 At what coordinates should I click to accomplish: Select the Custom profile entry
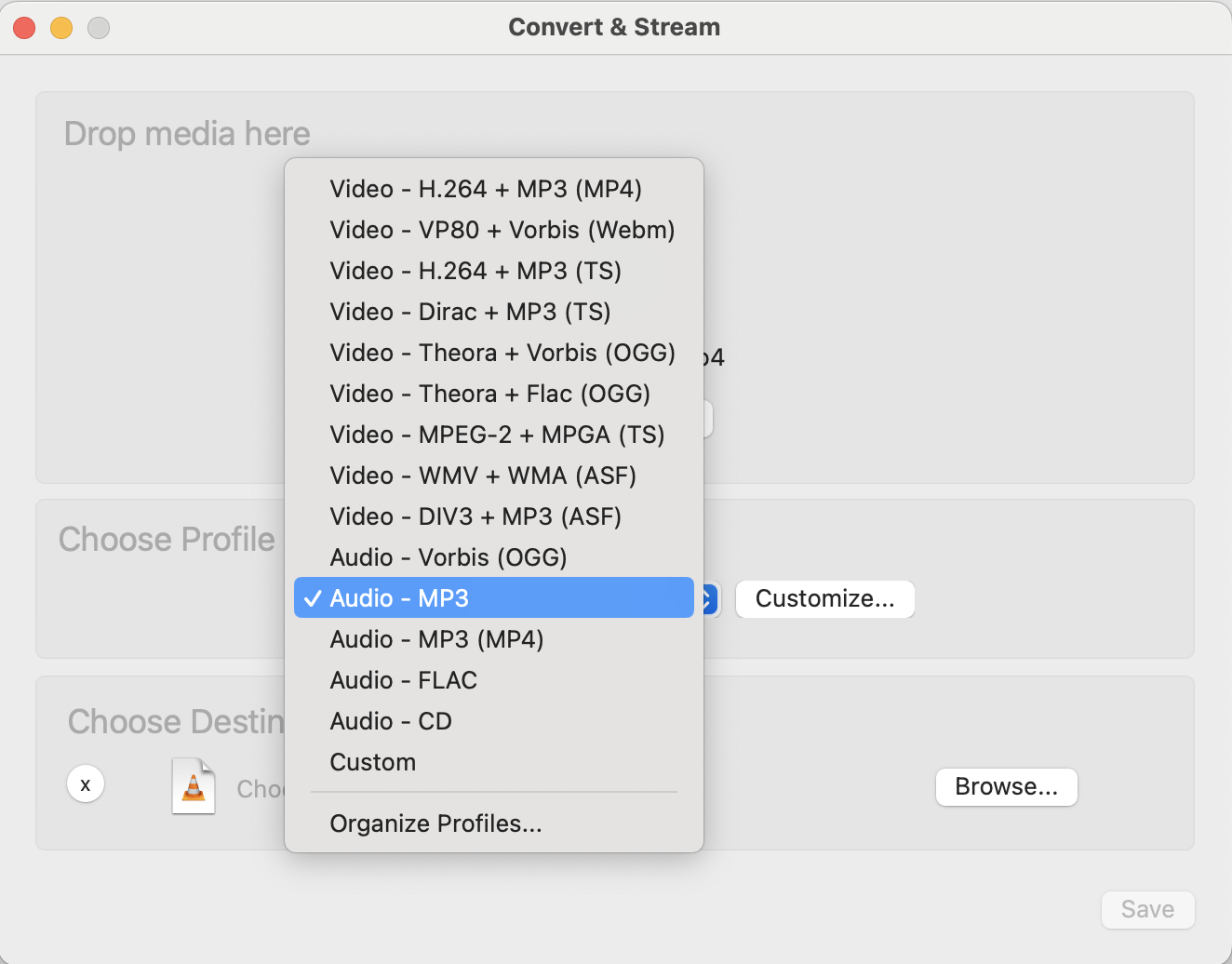coord(372,762)
